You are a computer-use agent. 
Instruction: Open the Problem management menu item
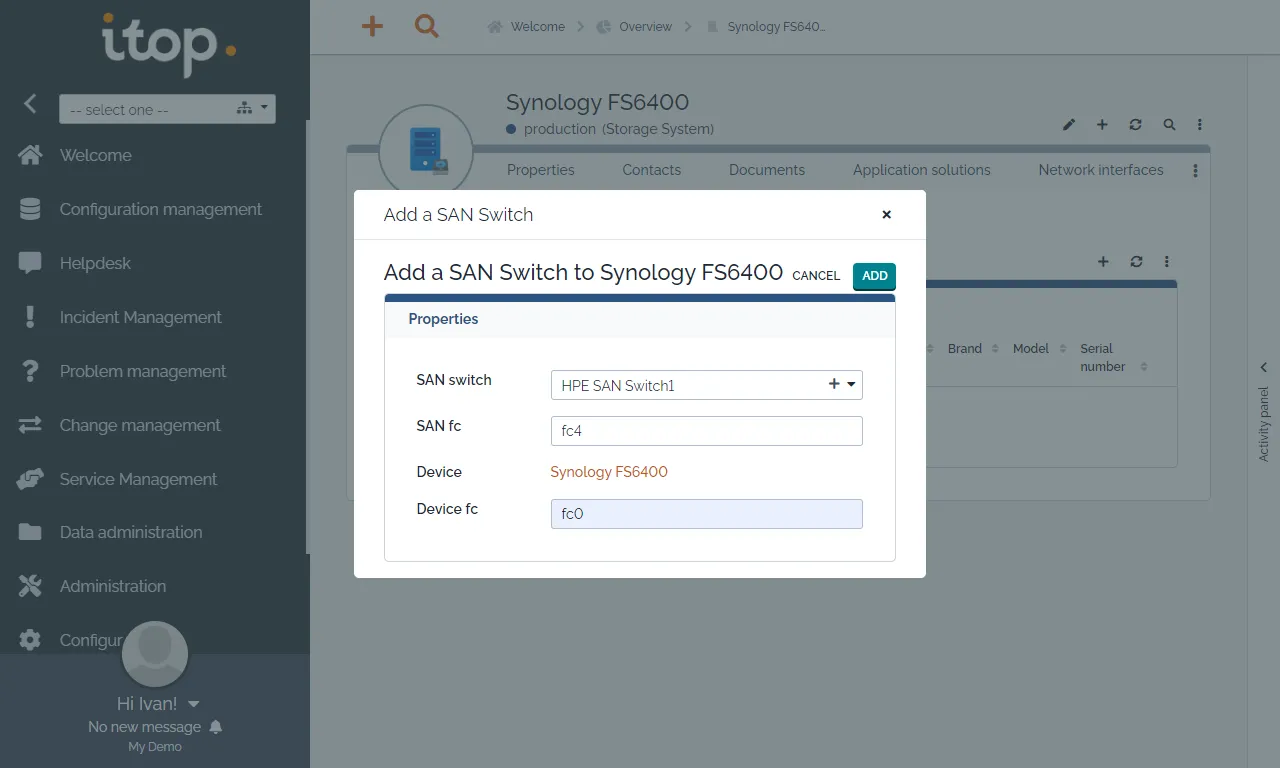coord(143,371)
